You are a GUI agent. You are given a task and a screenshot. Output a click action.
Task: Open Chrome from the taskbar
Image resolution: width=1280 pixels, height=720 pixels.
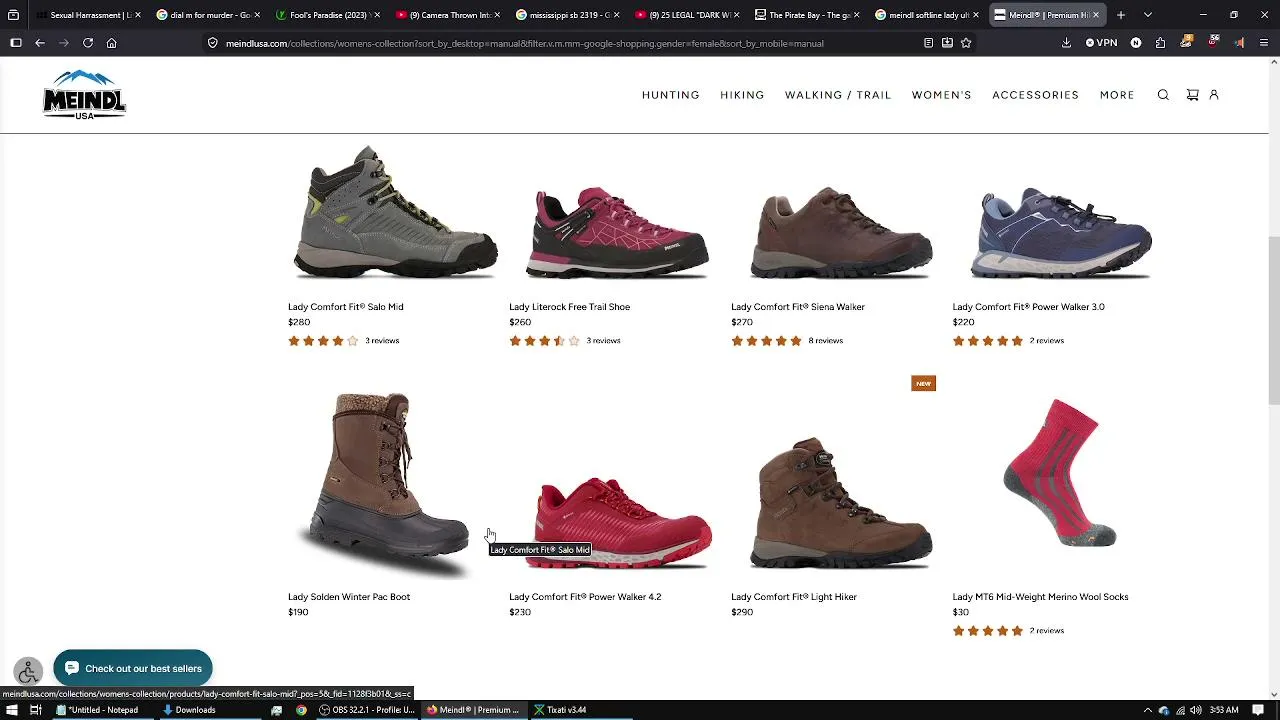click(301, 710)
